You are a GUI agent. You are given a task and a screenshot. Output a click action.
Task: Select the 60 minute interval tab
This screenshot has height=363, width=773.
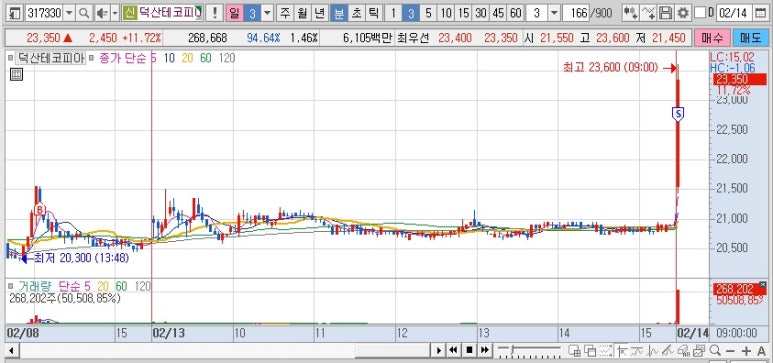coord(515,13)
